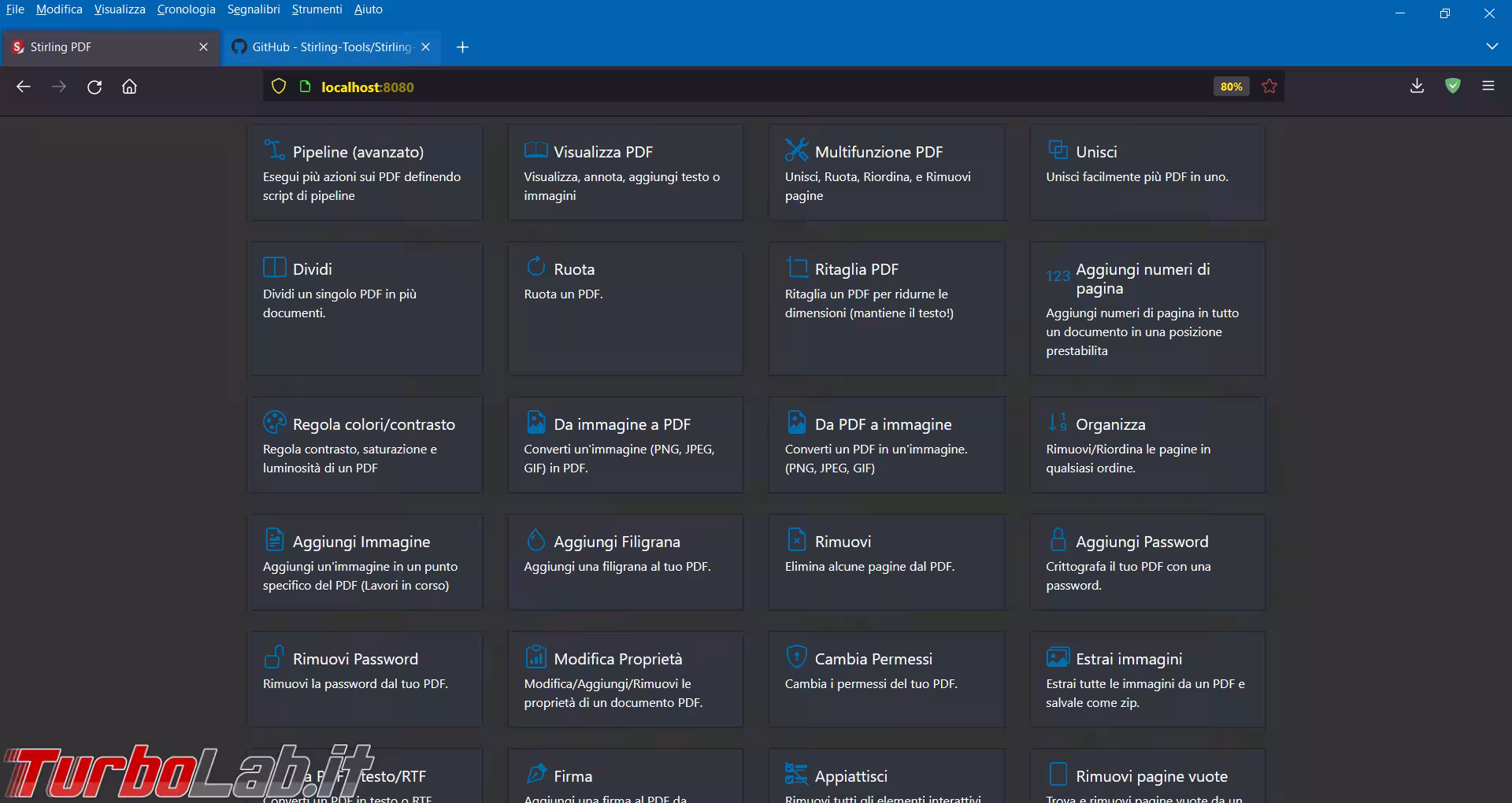Open the Segnalibri menu
The height and width of the screenshot is (803, 1512).
coord(253,9)
